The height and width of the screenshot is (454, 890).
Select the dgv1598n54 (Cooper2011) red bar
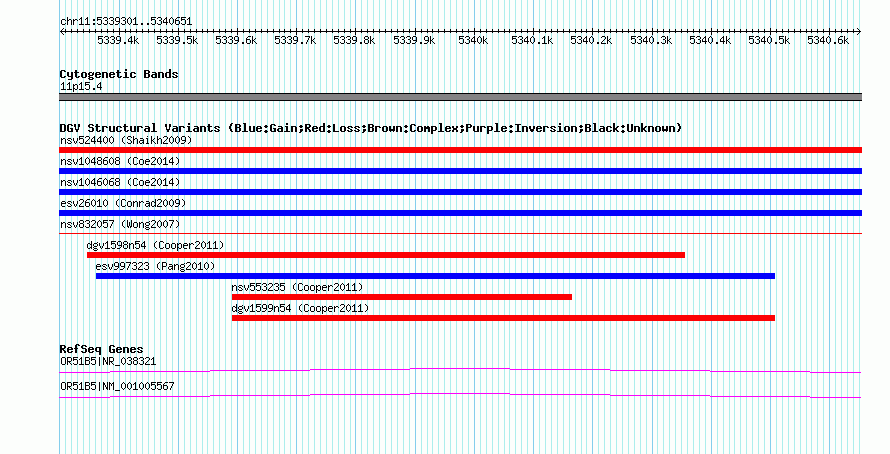[x=386, y=255]
